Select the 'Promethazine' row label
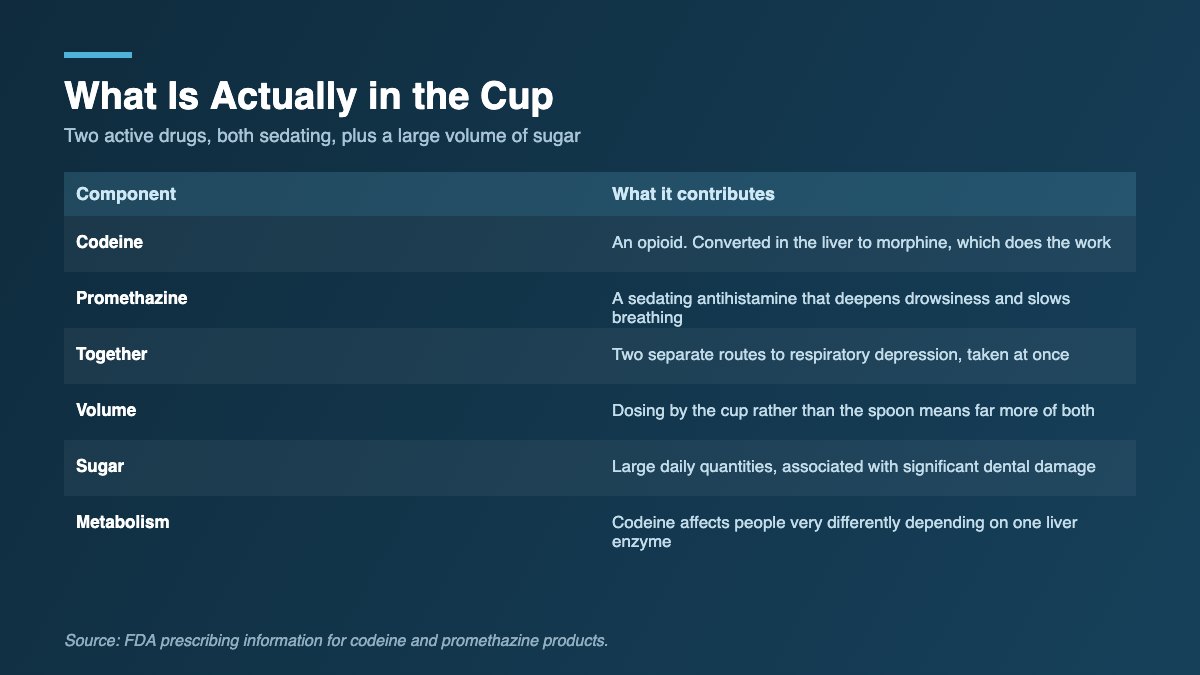Screen dimensions: 1200x675 [x=131, y=298]
